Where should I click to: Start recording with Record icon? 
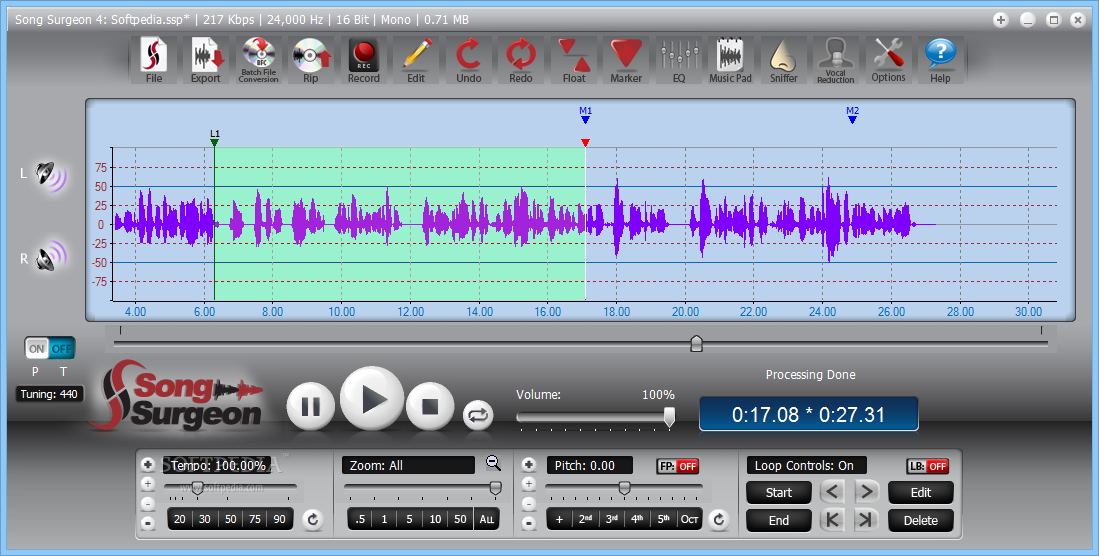(x=364, y=60)
